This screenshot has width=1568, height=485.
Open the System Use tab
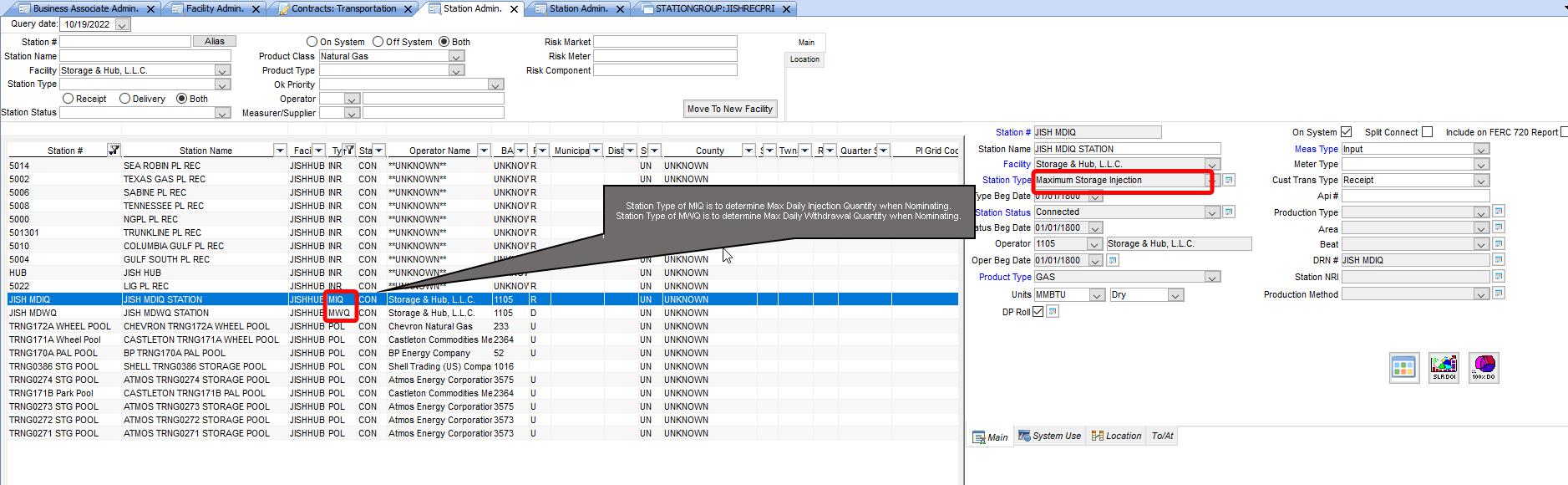1049,436
